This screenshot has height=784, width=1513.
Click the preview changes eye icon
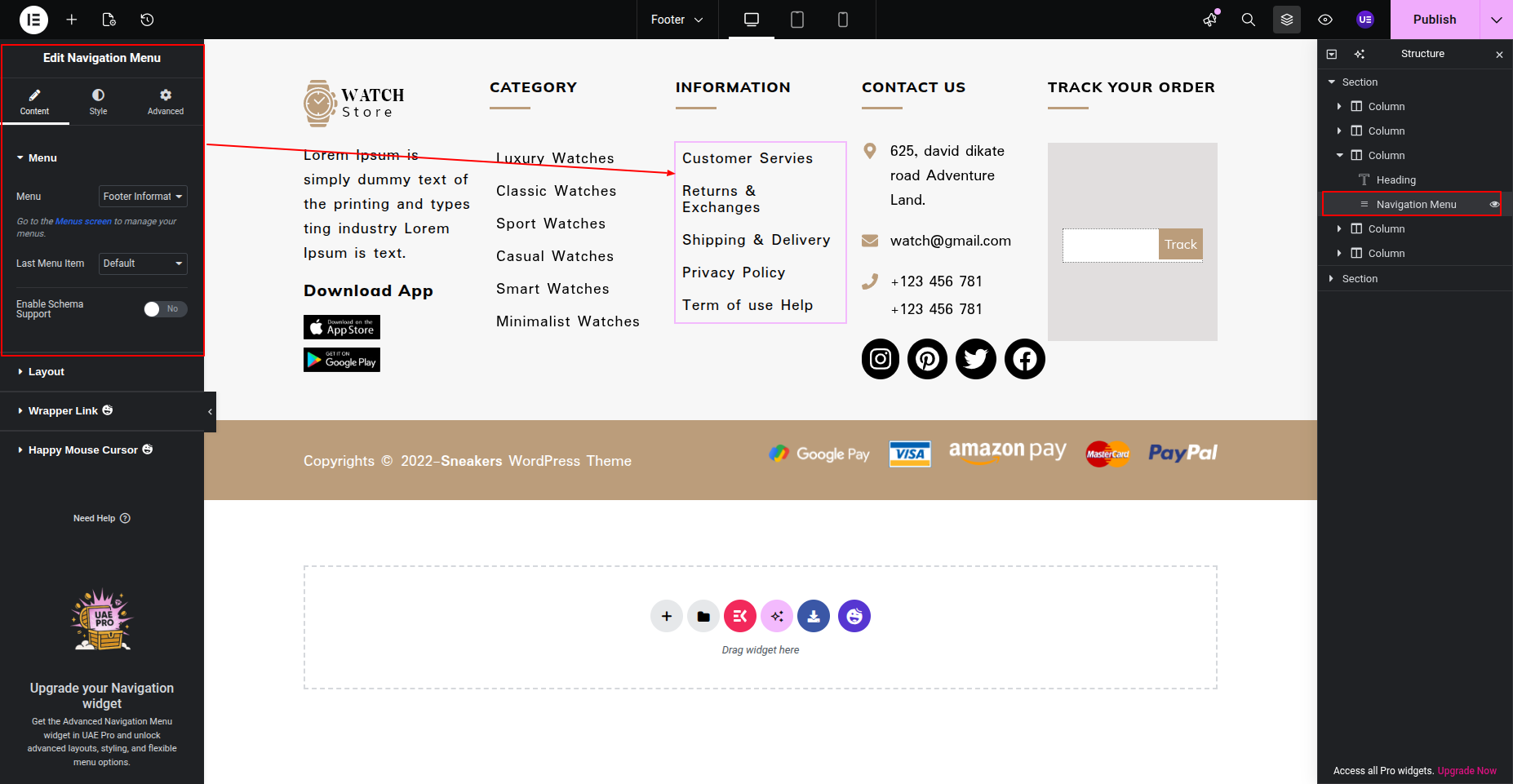coord(1325,20)
